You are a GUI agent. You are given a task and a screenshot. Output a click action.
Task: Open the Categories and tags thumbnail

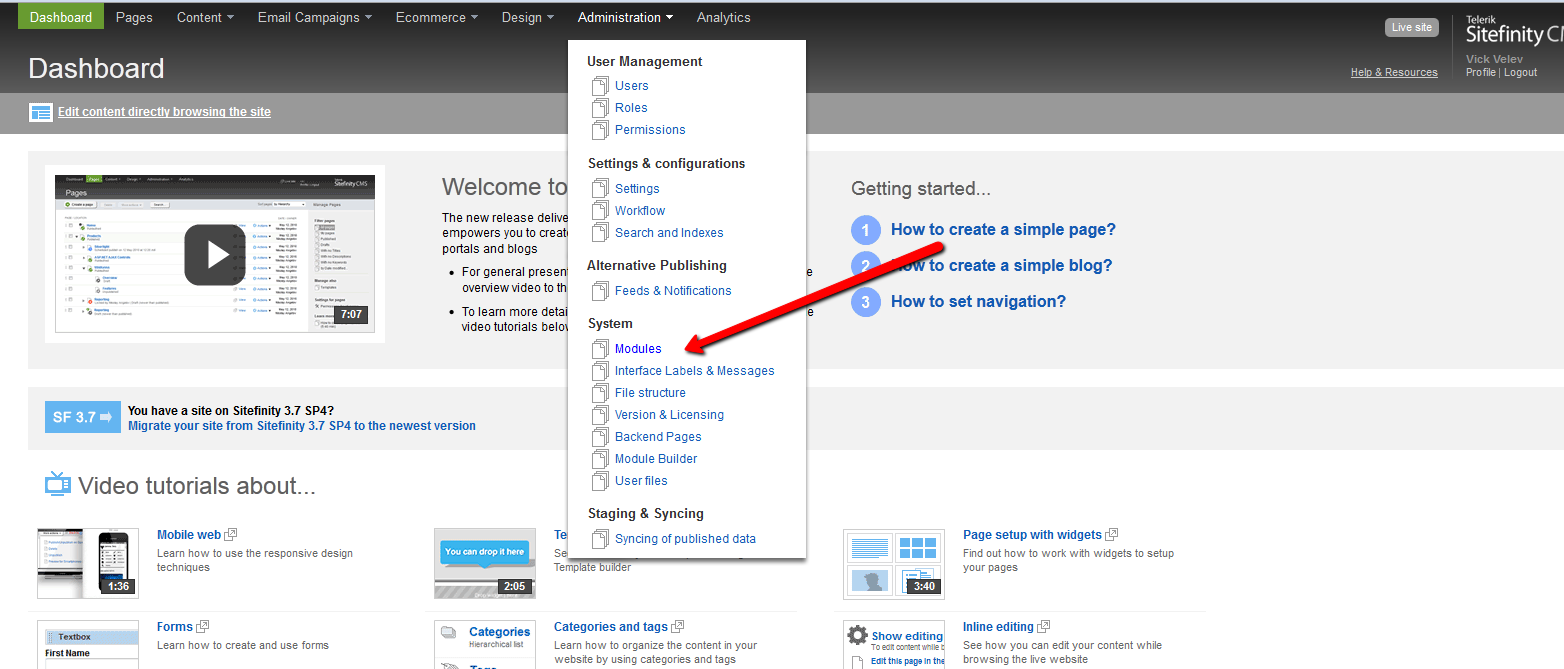pyautogui.click(x=485, y=645)
